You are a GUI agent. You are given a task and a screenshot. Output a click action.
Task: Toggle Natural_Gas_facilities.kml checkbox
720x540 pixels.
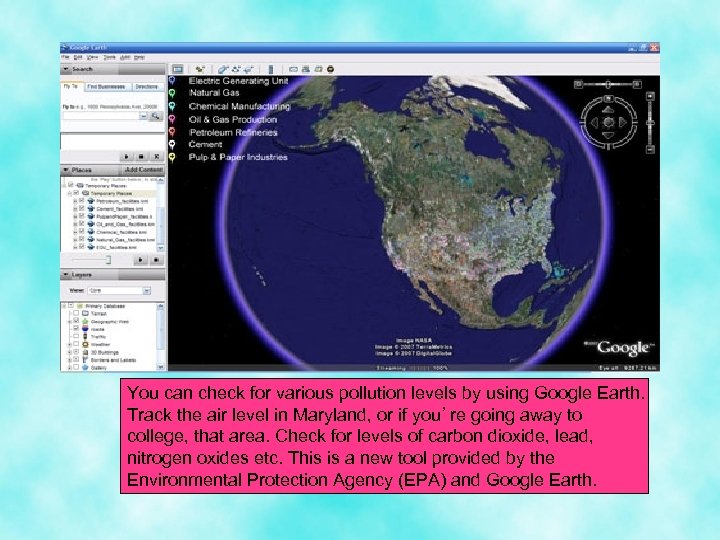point(82,239)
